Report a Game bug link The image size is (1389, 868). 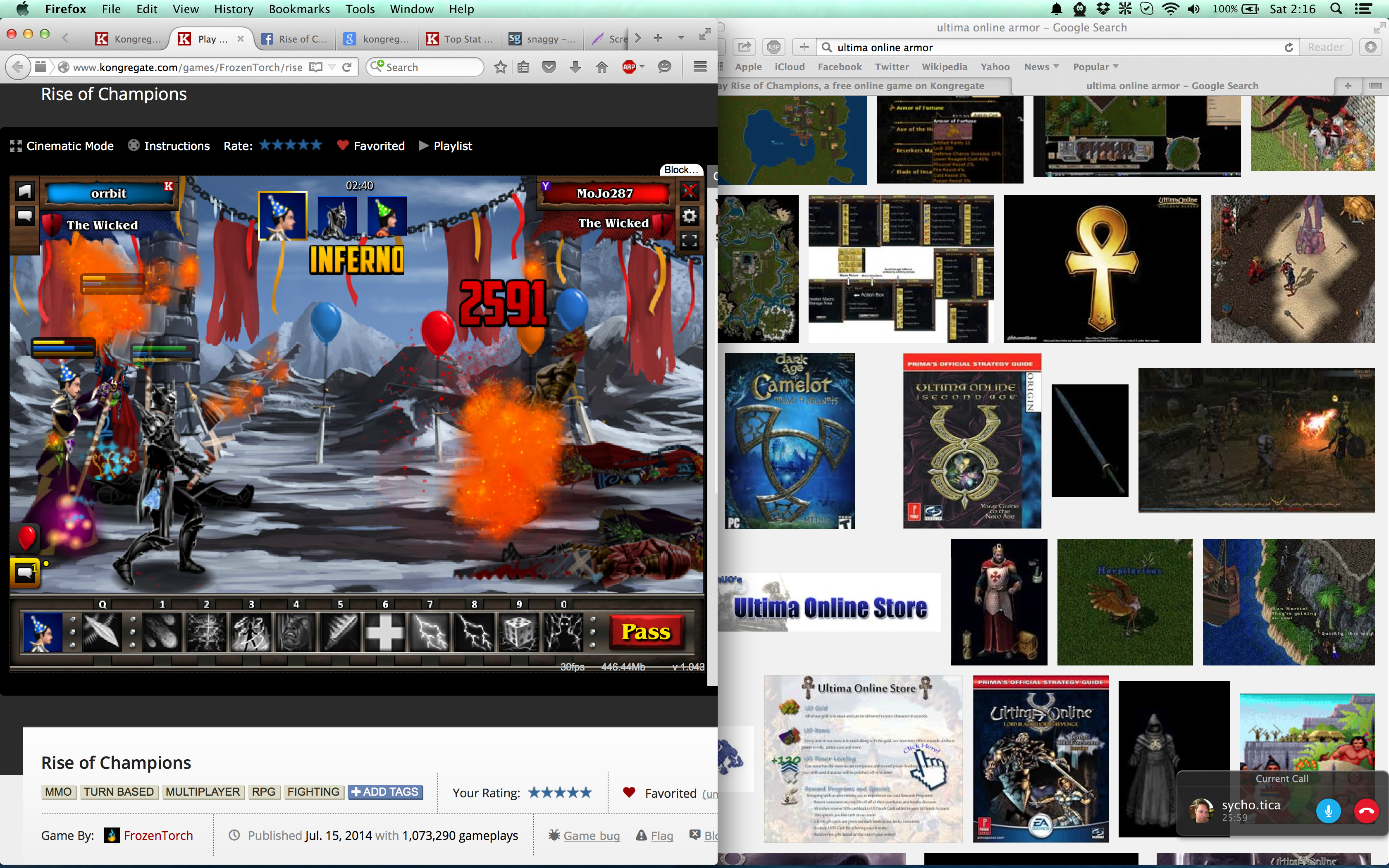[591, 835]
